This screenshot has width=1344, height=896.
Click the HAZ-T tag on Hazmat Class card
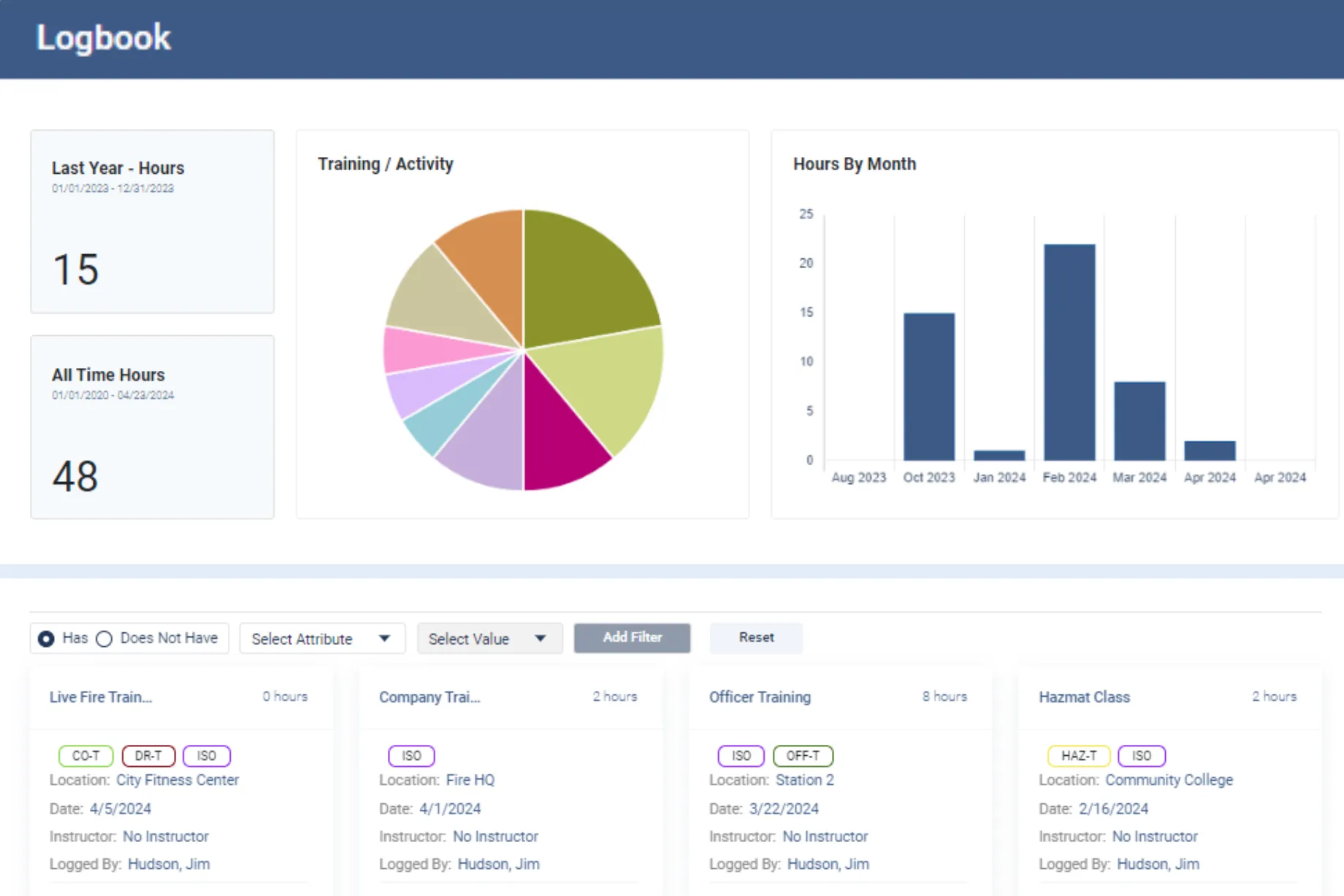(1079, 756)
